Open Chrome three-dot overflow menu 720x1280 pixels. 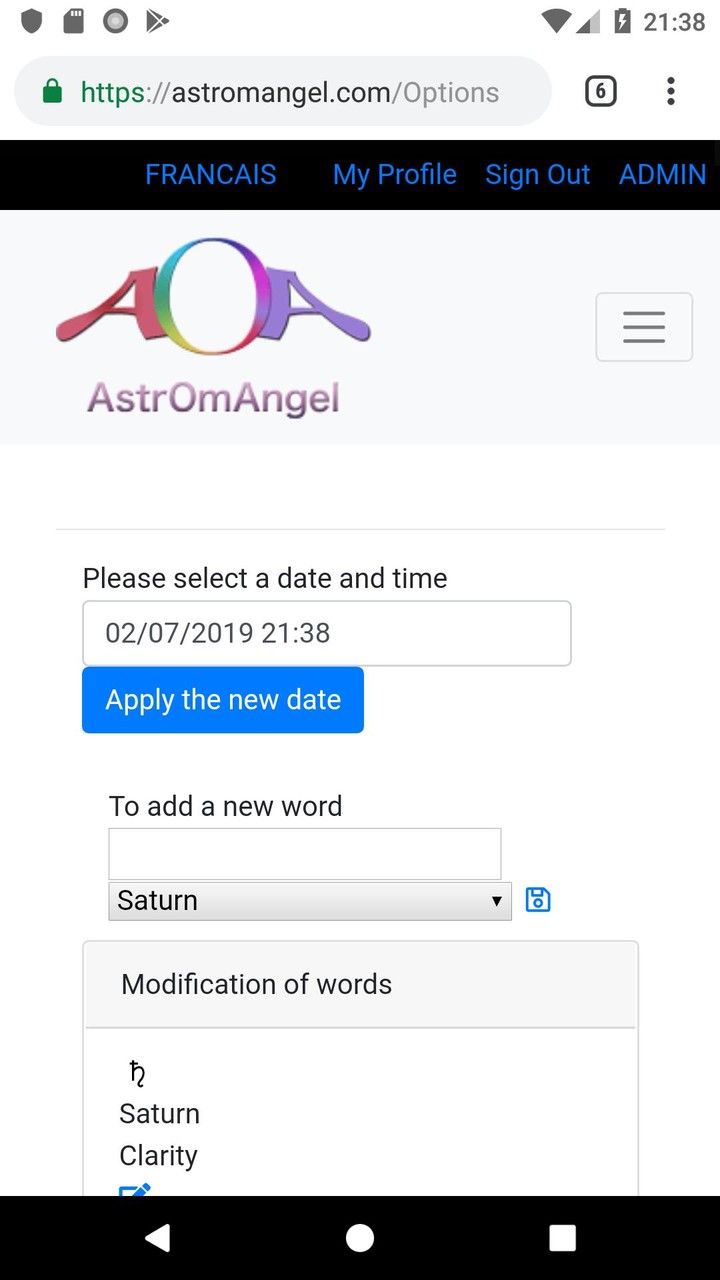671,92
